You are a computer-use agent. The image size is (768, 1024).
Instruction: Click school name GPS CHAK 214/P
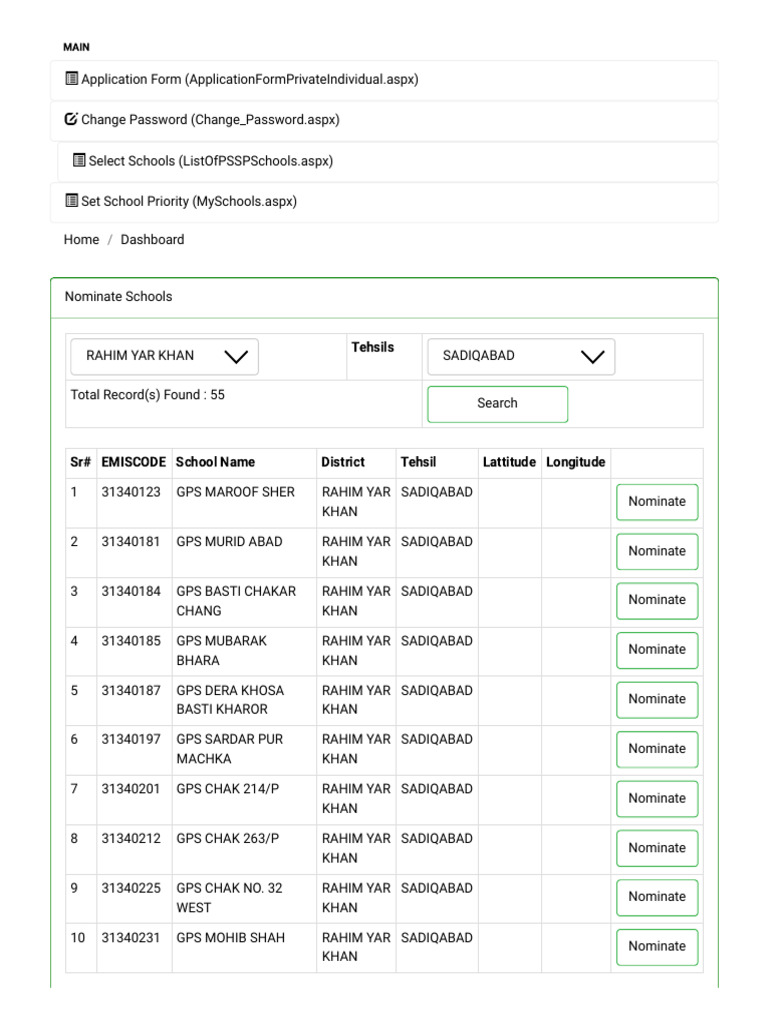tap(228, 790)
